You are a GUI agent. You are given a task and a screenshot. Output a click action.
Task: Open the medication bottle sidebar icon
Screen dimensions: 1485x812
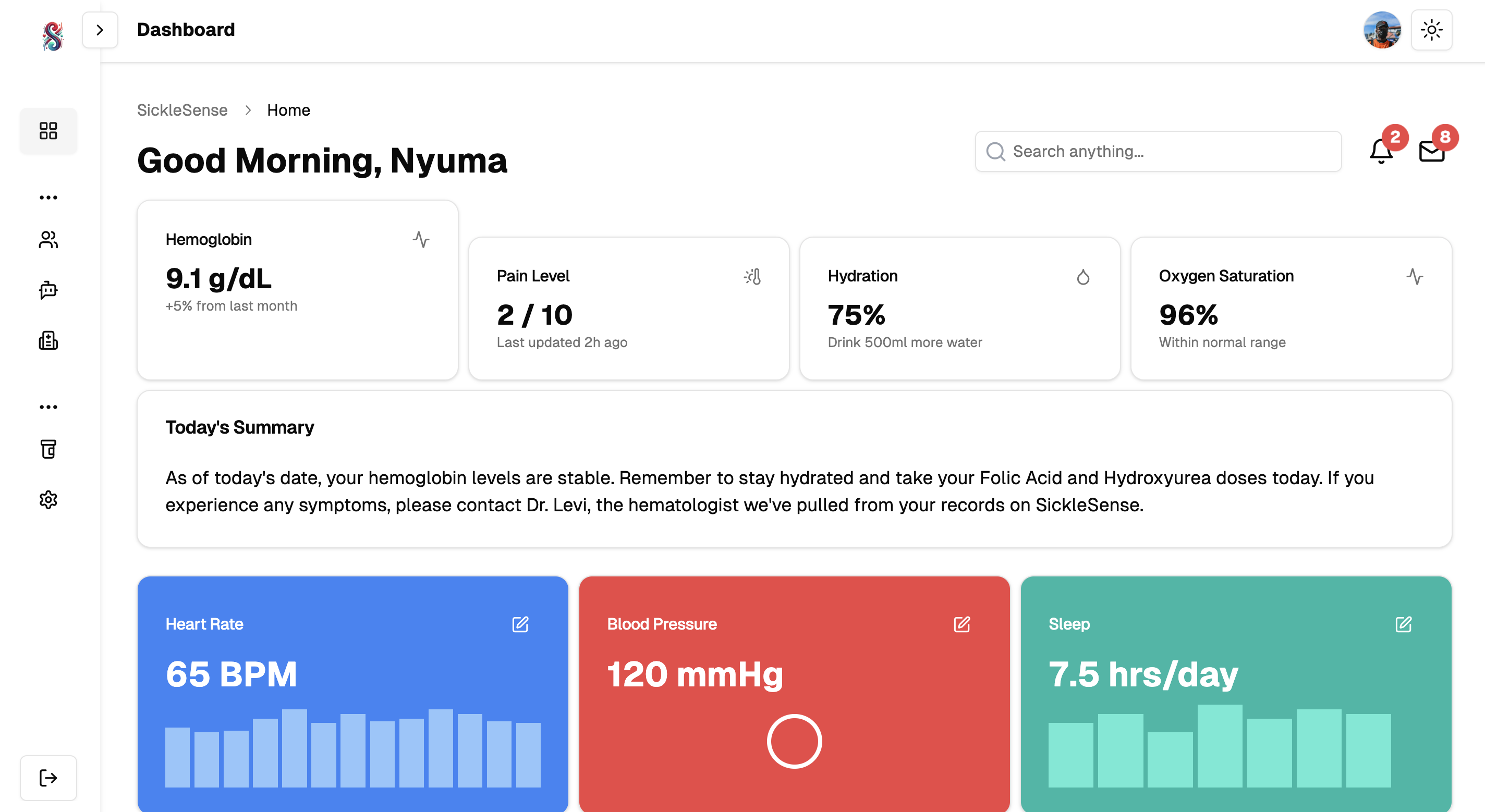tap(48, 449)
